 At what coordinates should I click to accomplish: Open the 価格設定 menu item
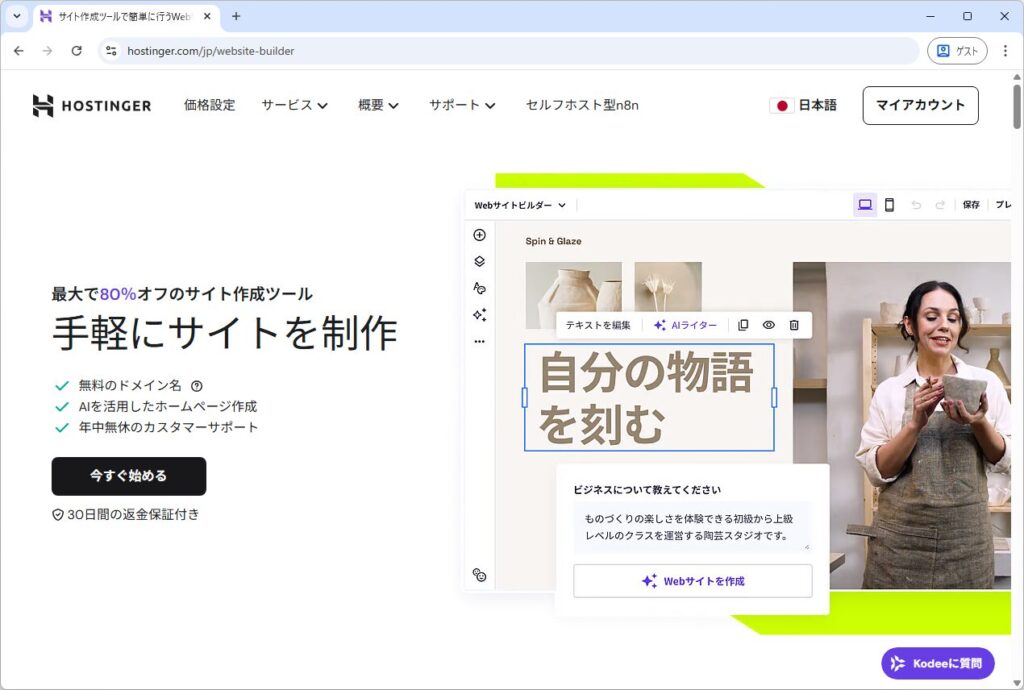(x=210, y=105)
